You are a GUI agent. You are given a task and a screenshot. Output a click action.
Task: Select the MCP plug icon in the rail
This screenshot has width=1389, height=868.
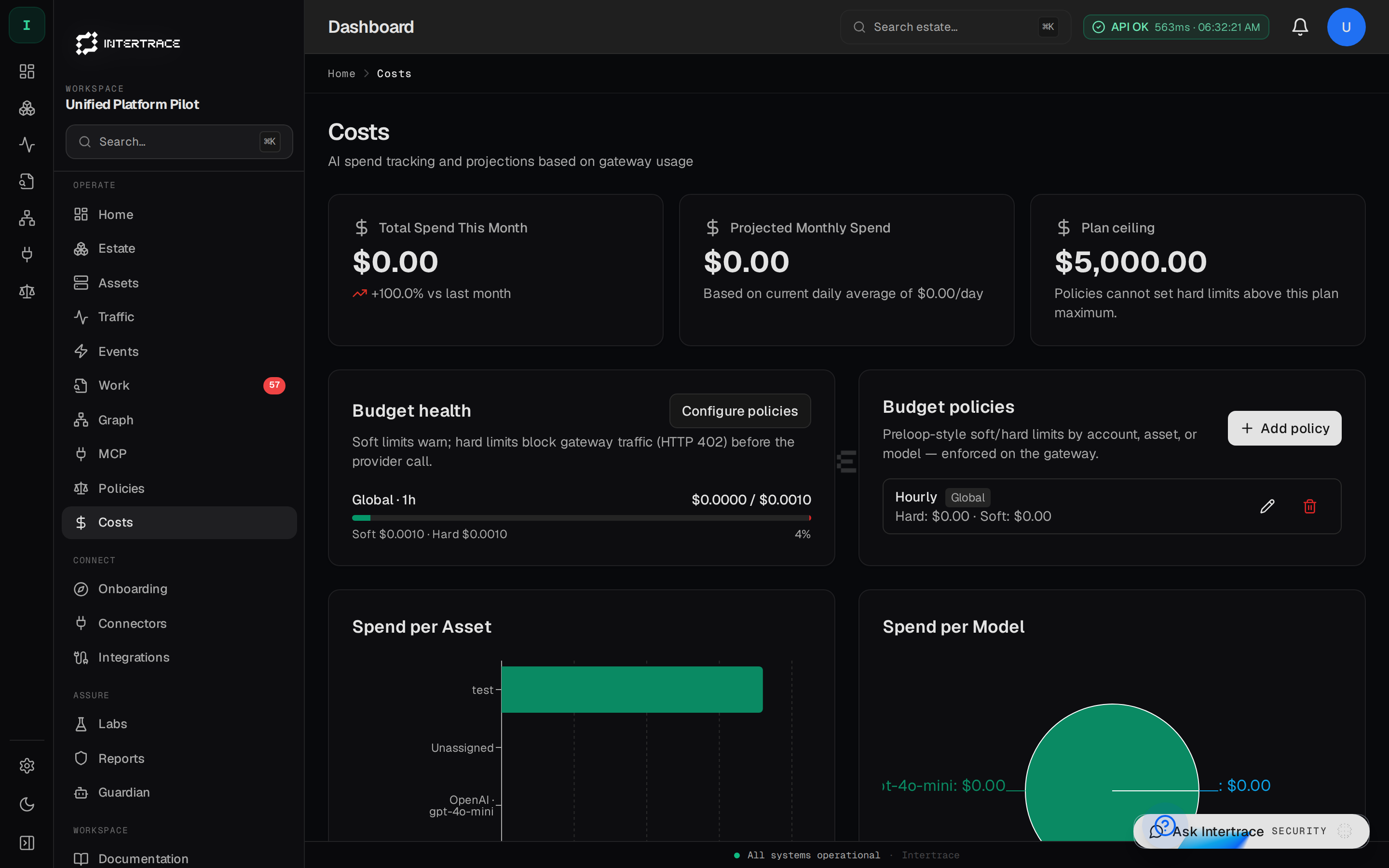click(x=27, y=254)
